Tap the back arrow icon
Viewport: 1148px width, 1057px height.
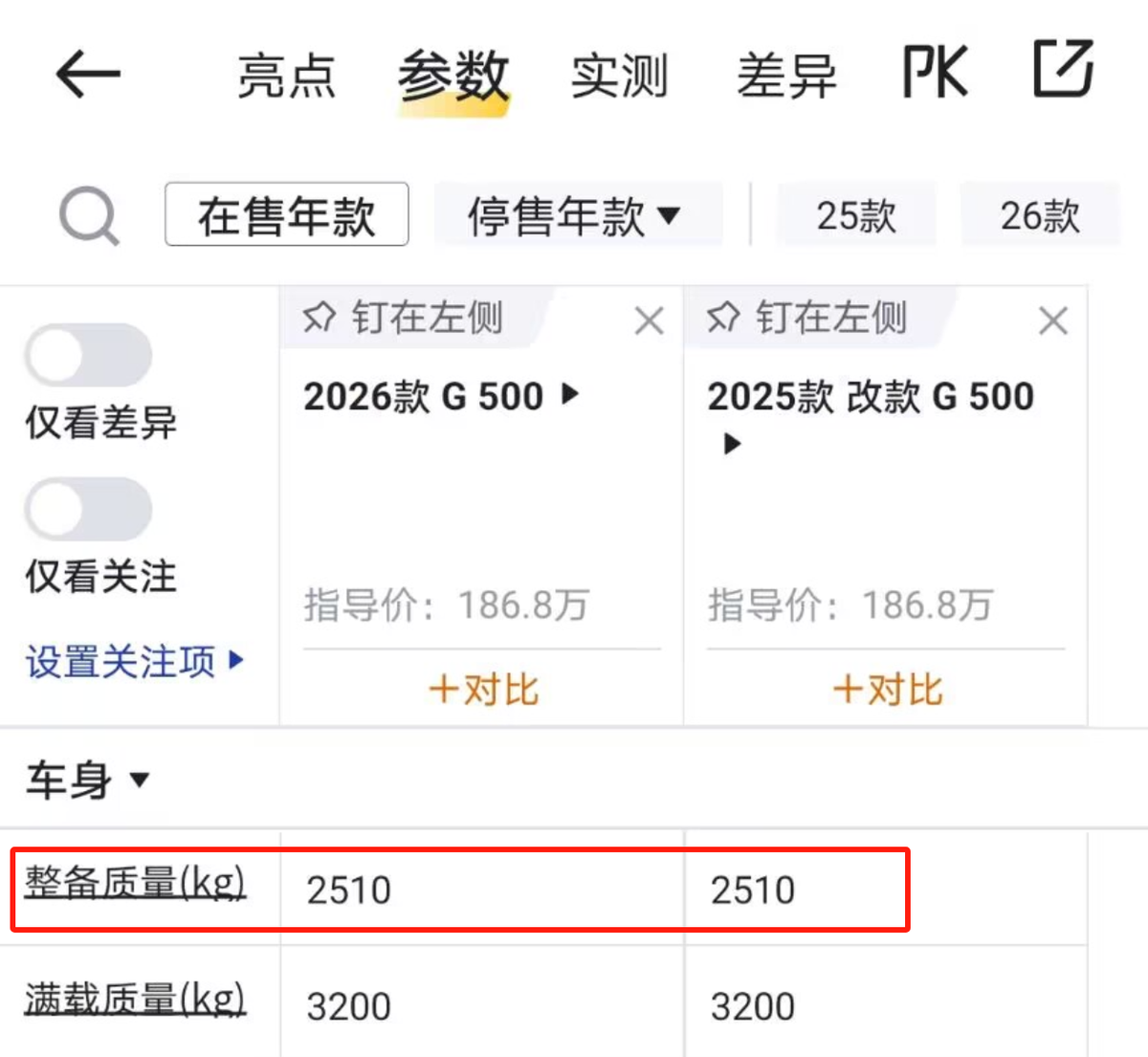(88, 75)
